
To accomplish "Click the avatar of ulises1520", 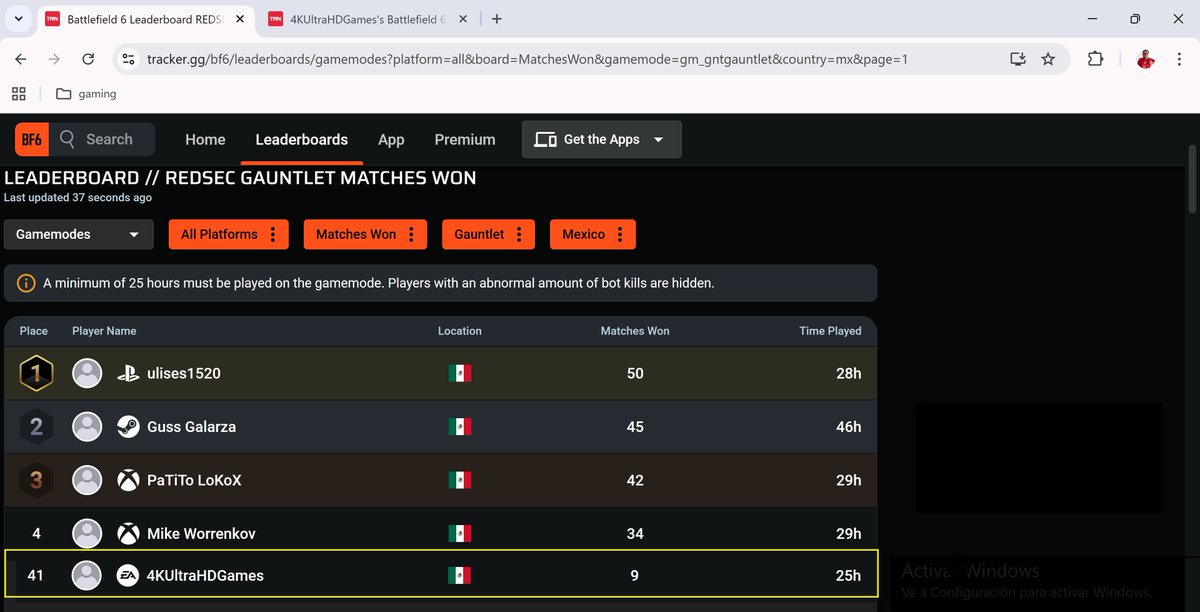I will point(88,374).
